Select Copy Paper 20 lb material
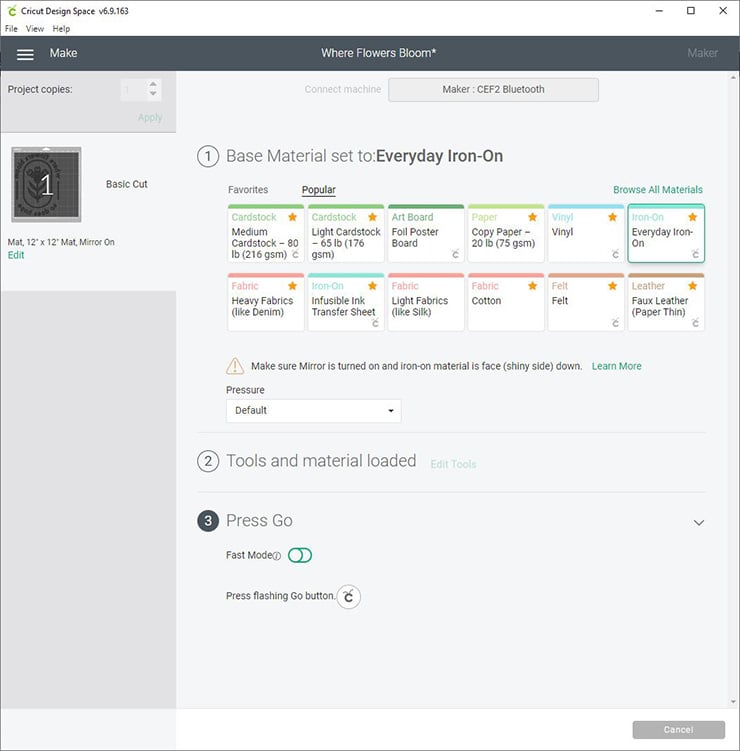This screenshot has height=751, width=740. click(x=506, y=234)
